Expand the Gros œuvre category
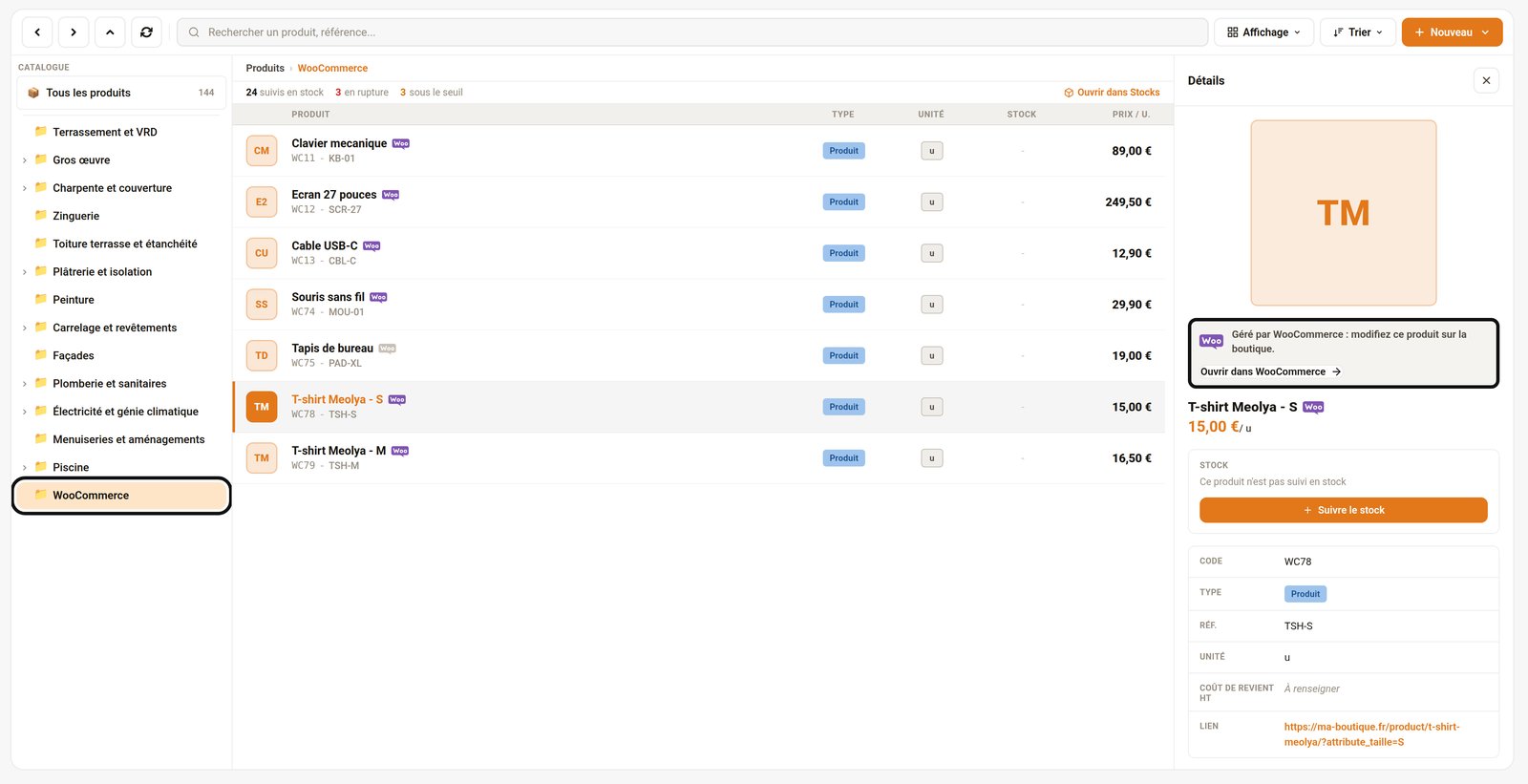This screenshot has height=784, width=1528. (x=25, y=160)
